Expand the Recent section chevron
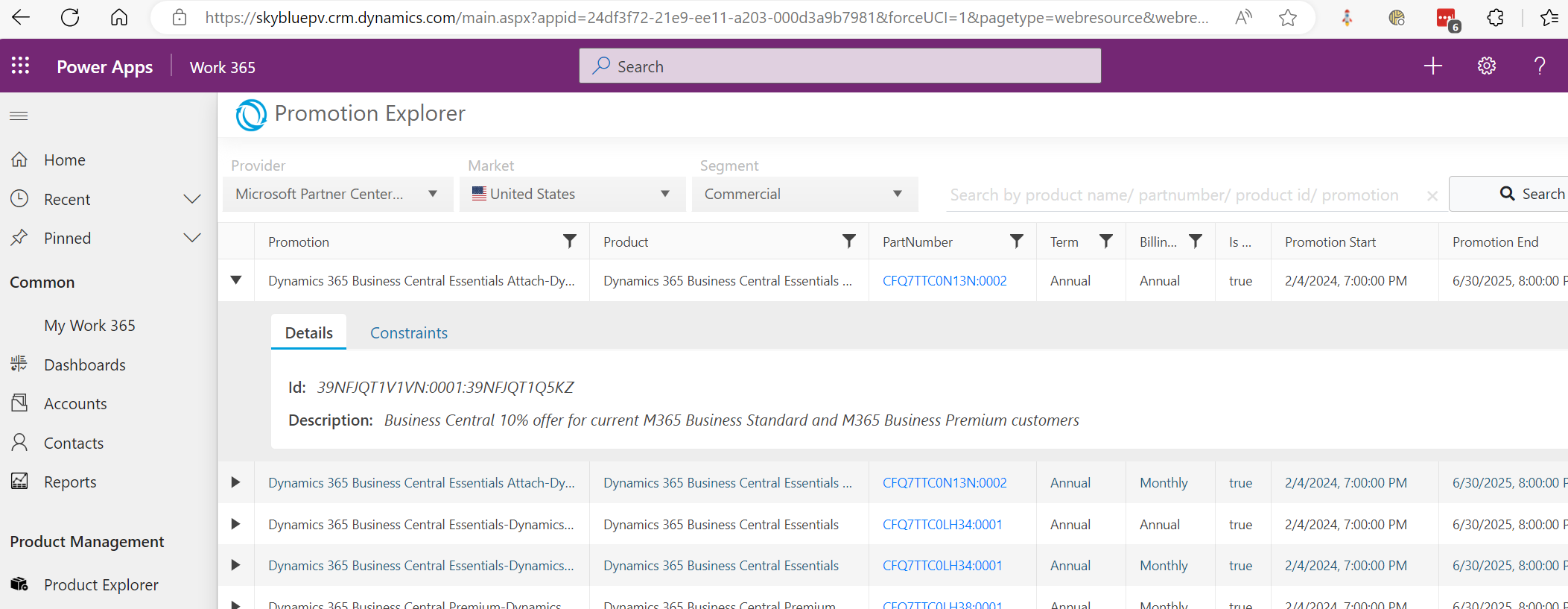This screenshot has width=1568, height=609. coord(192,199)
